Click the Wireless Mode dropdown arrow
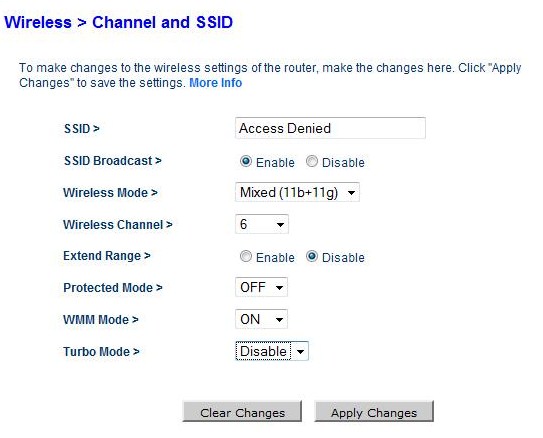Viewport: 543px width, 438px height. click(x=351, y=193)
